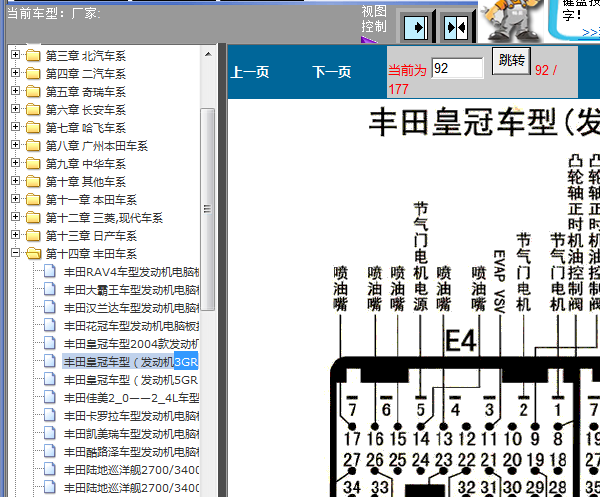Viewport: 600px width, 497px height.
Task: Click the E4 connector label in diagram
Action: (x=461, y=340)
